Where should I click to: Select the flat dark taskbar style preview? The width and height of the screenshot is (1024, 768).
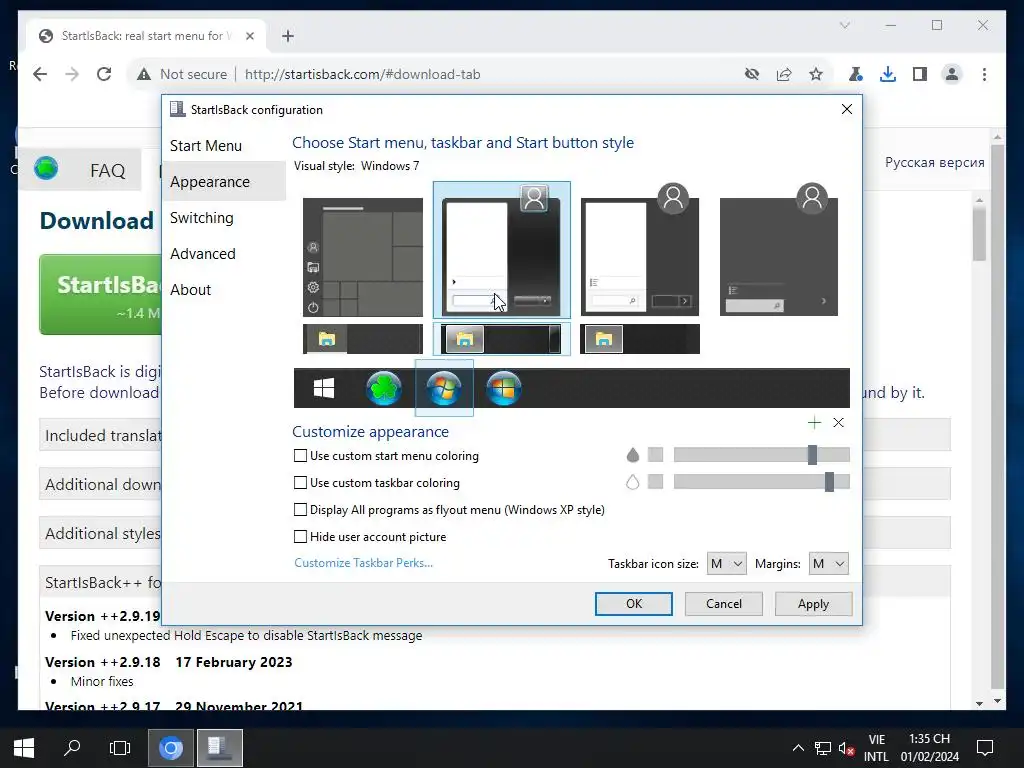tap(363, 339)
